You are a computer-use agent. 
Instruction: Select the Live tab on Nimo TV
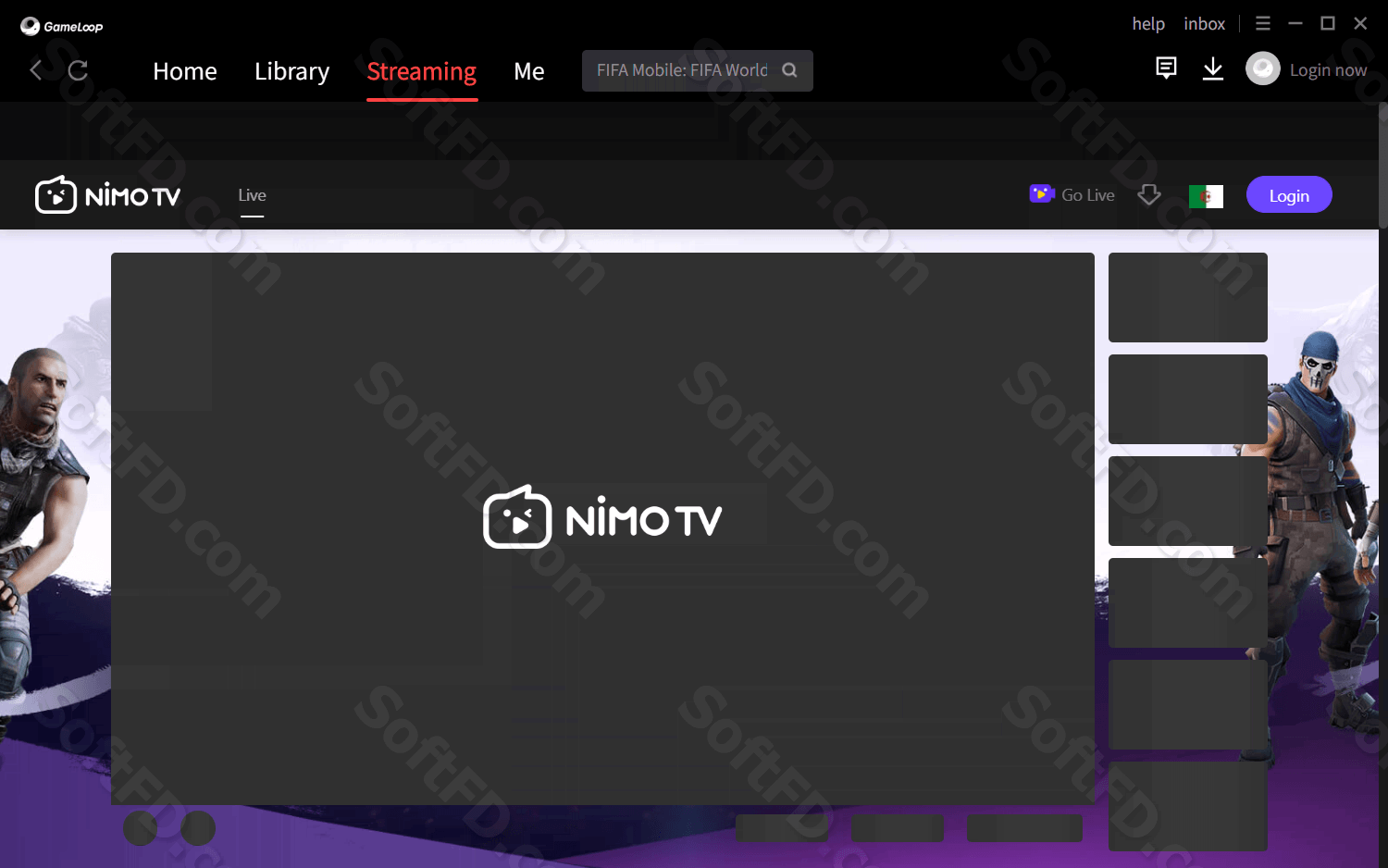tap(252, 195)
